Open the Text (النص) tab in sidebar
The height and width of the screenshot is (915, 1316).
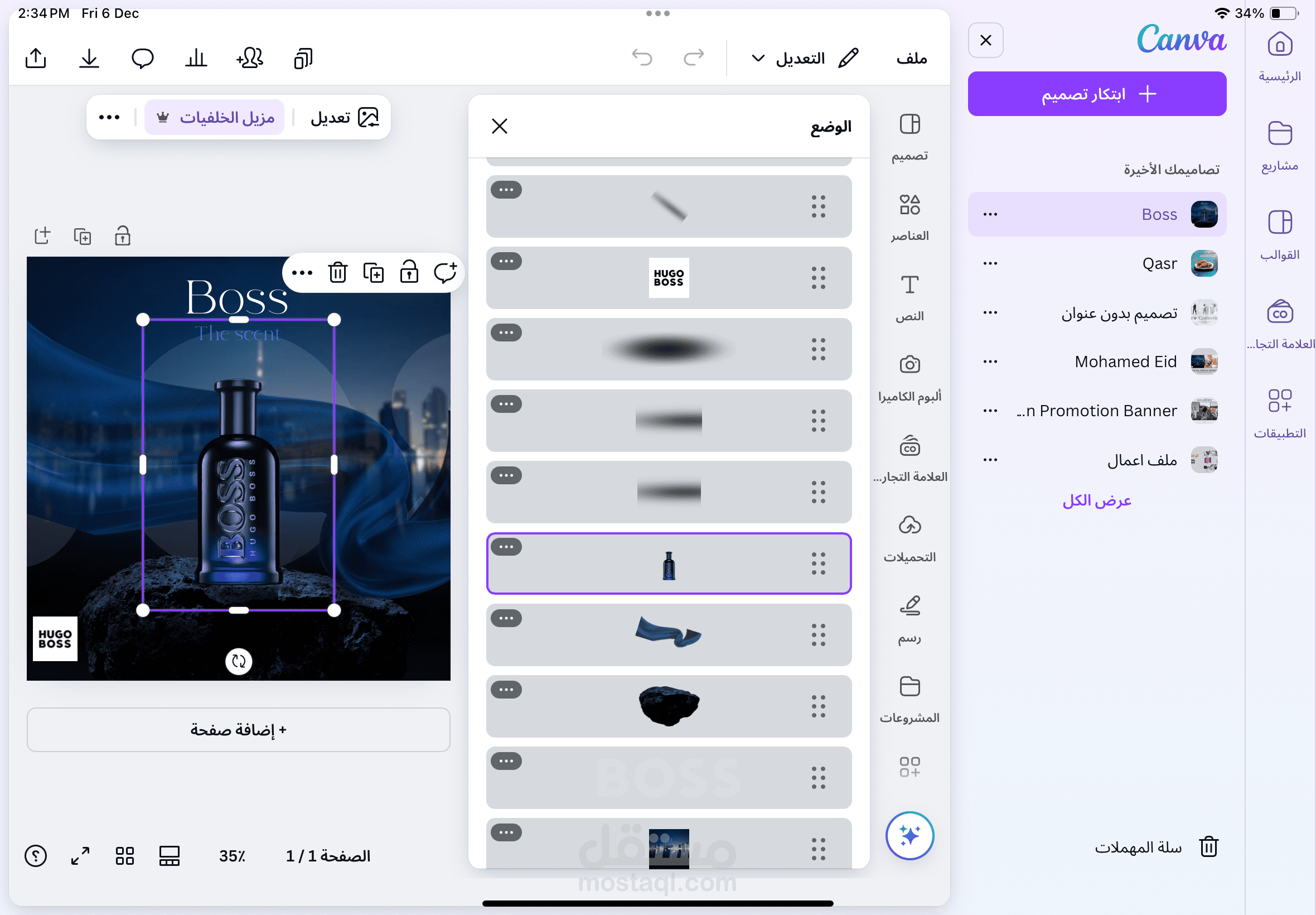[909, 297]
